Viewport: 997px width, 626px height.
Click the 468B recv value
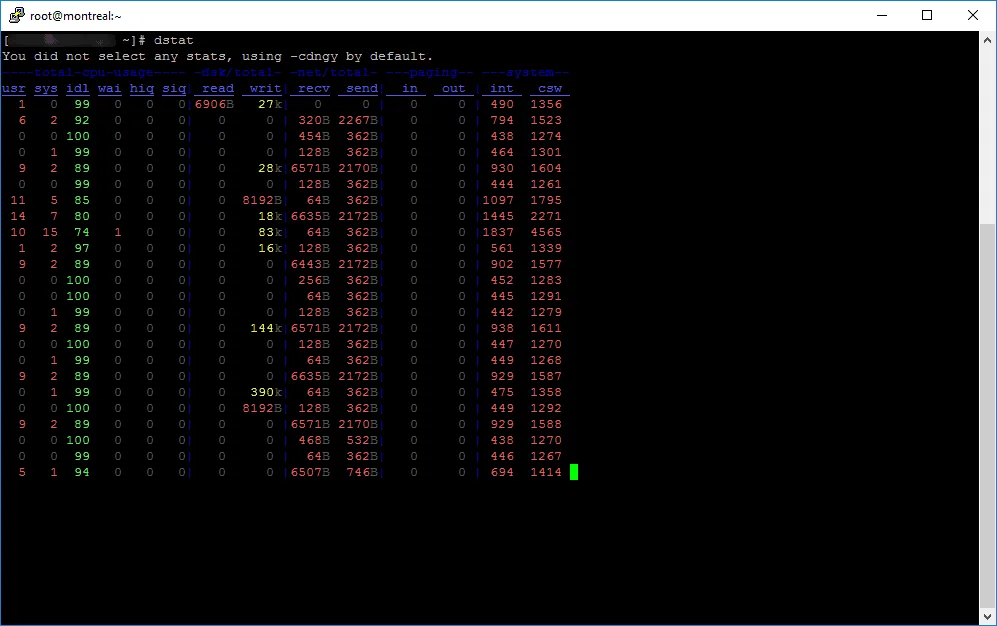coord(314,440)
